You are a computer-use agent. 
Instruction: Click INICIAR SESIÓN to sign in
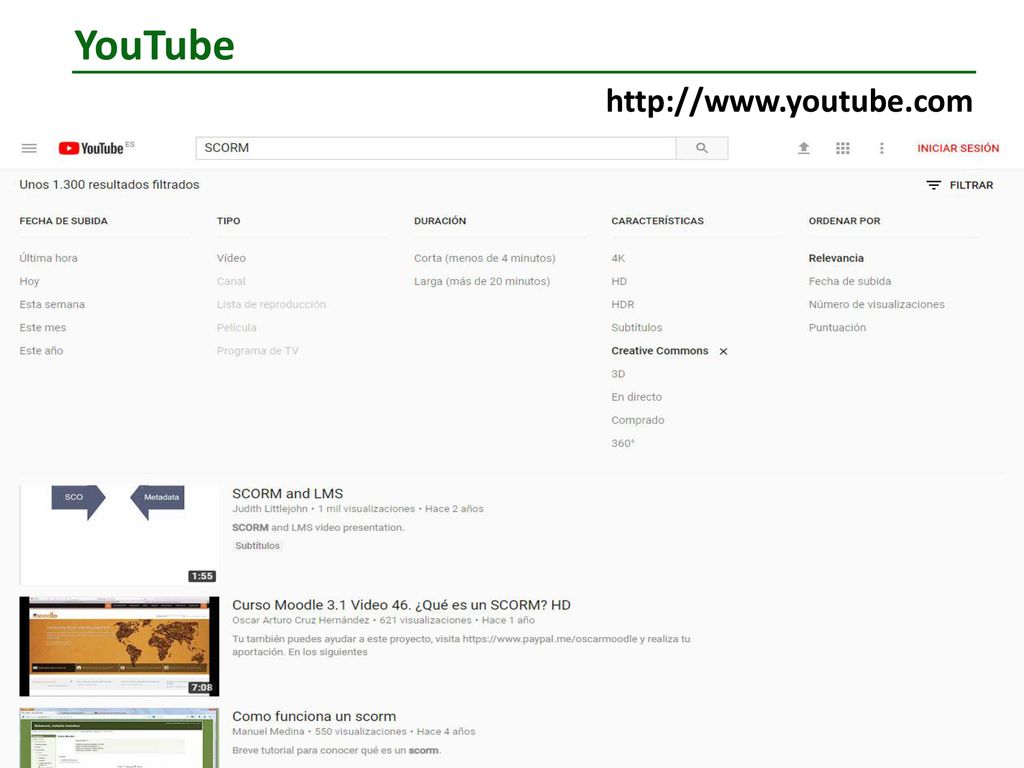(x=958, y=148)
